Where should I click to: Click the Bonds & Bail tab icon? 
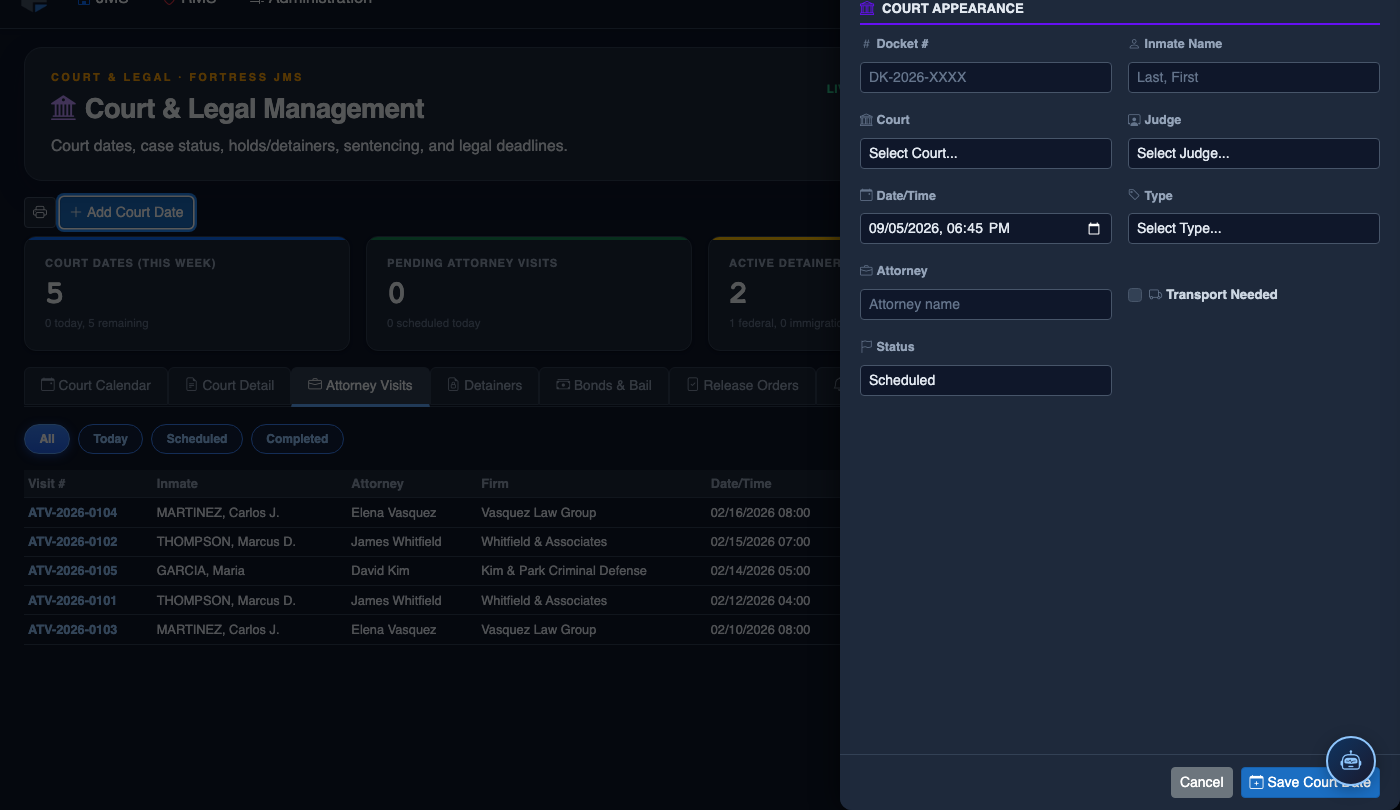pos(563,385)
